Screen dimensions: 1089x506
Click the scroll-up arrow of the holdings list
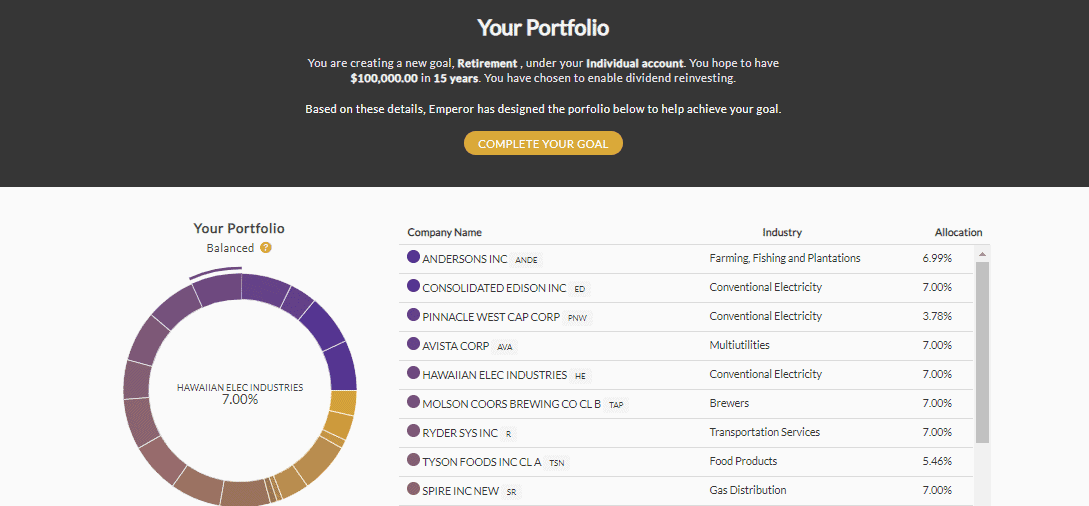(x=982, y=254)
